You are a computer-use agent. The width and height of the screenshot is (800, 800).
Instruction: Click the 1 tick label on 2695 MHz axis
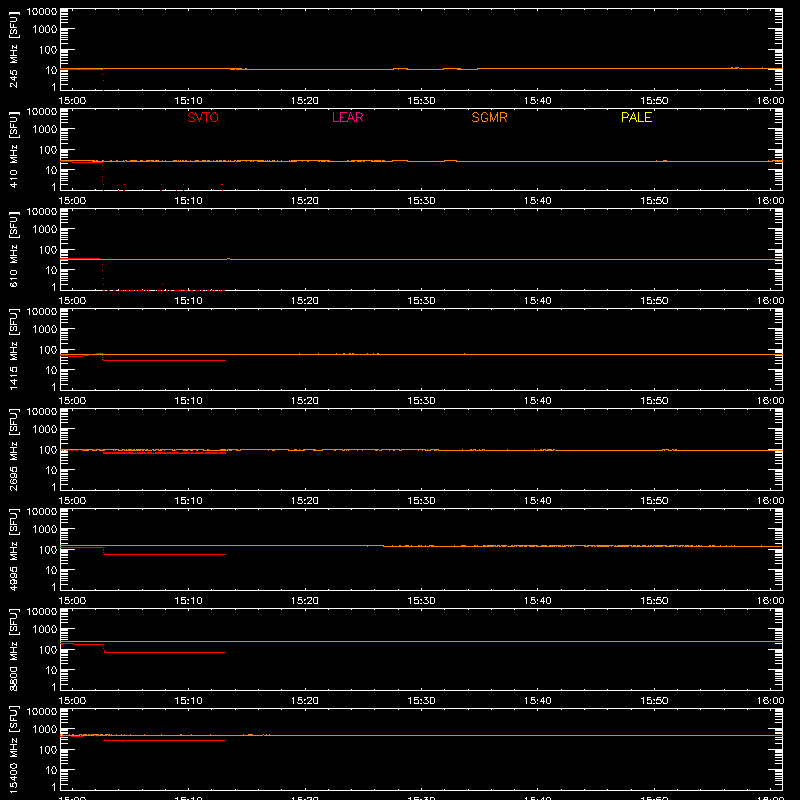[x=54, y=487]
